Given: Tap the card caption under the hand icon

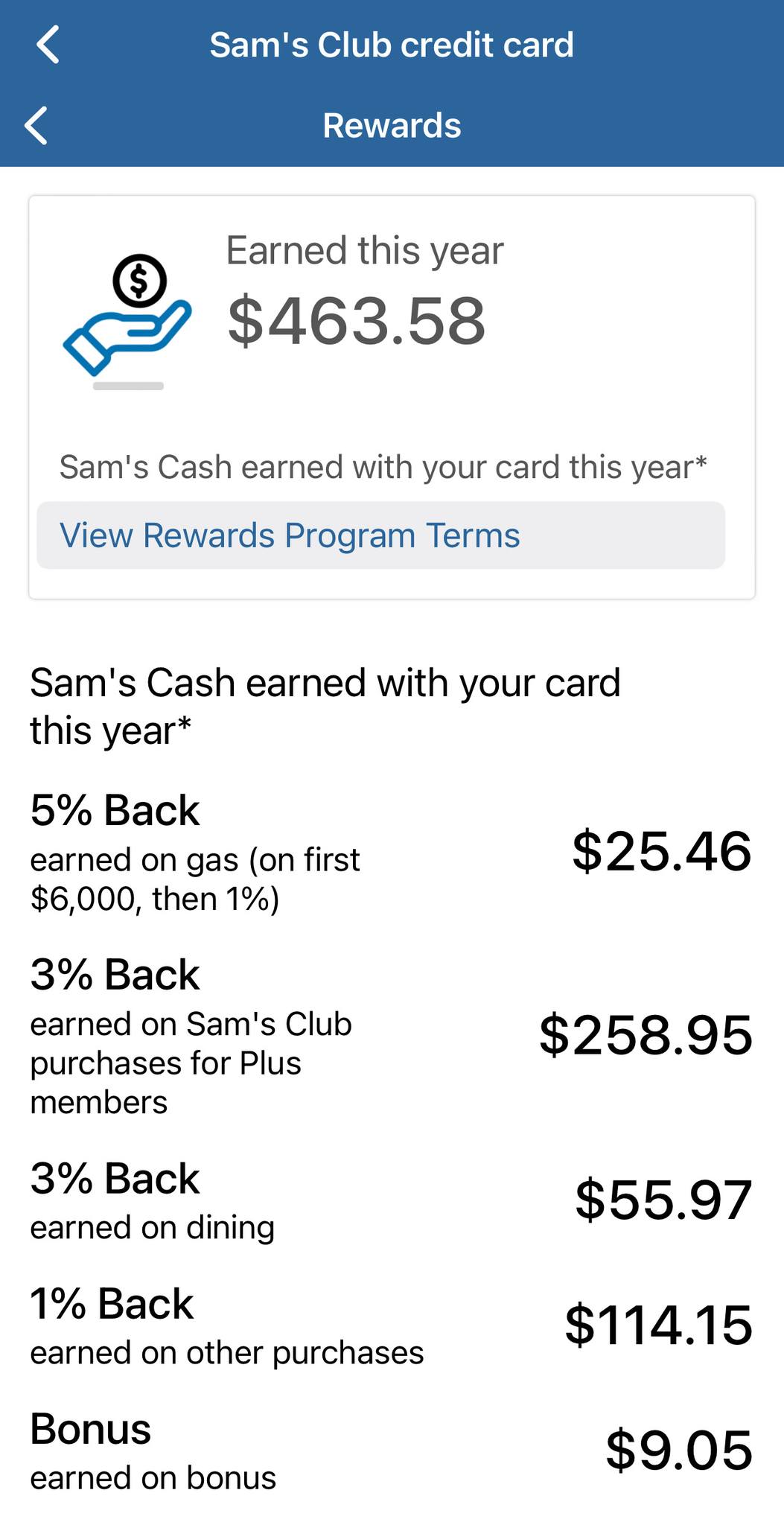Looking at the screenshot, I should pyautogui.click(x=383, y=468).
